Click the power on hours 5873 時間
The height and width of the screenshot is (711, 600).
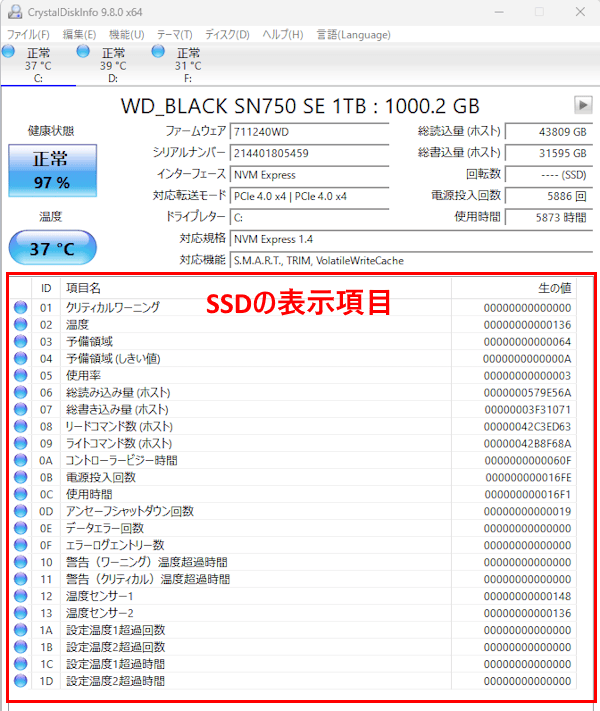coord(549,218)
